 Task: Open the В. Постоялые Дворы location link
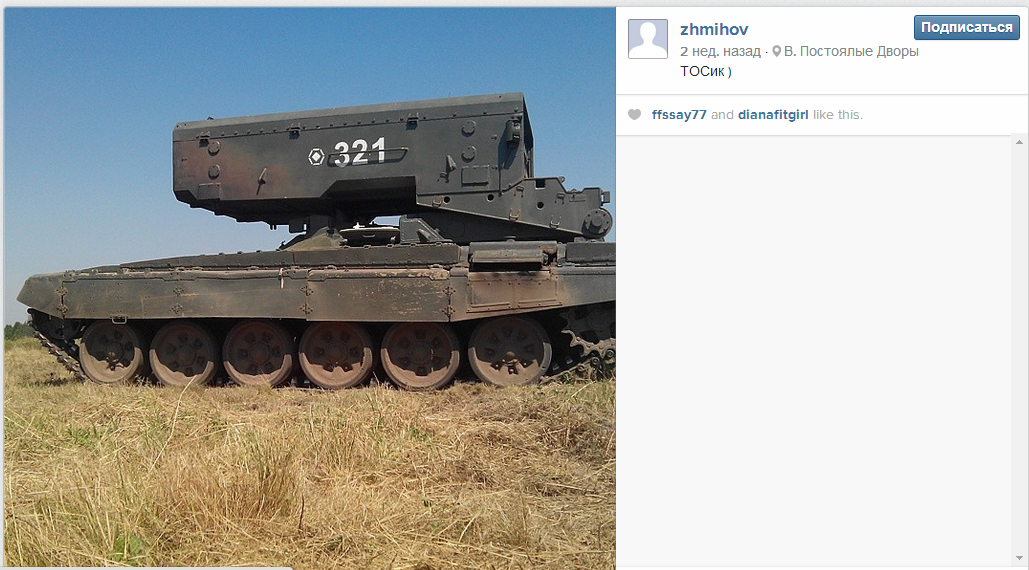851,51
